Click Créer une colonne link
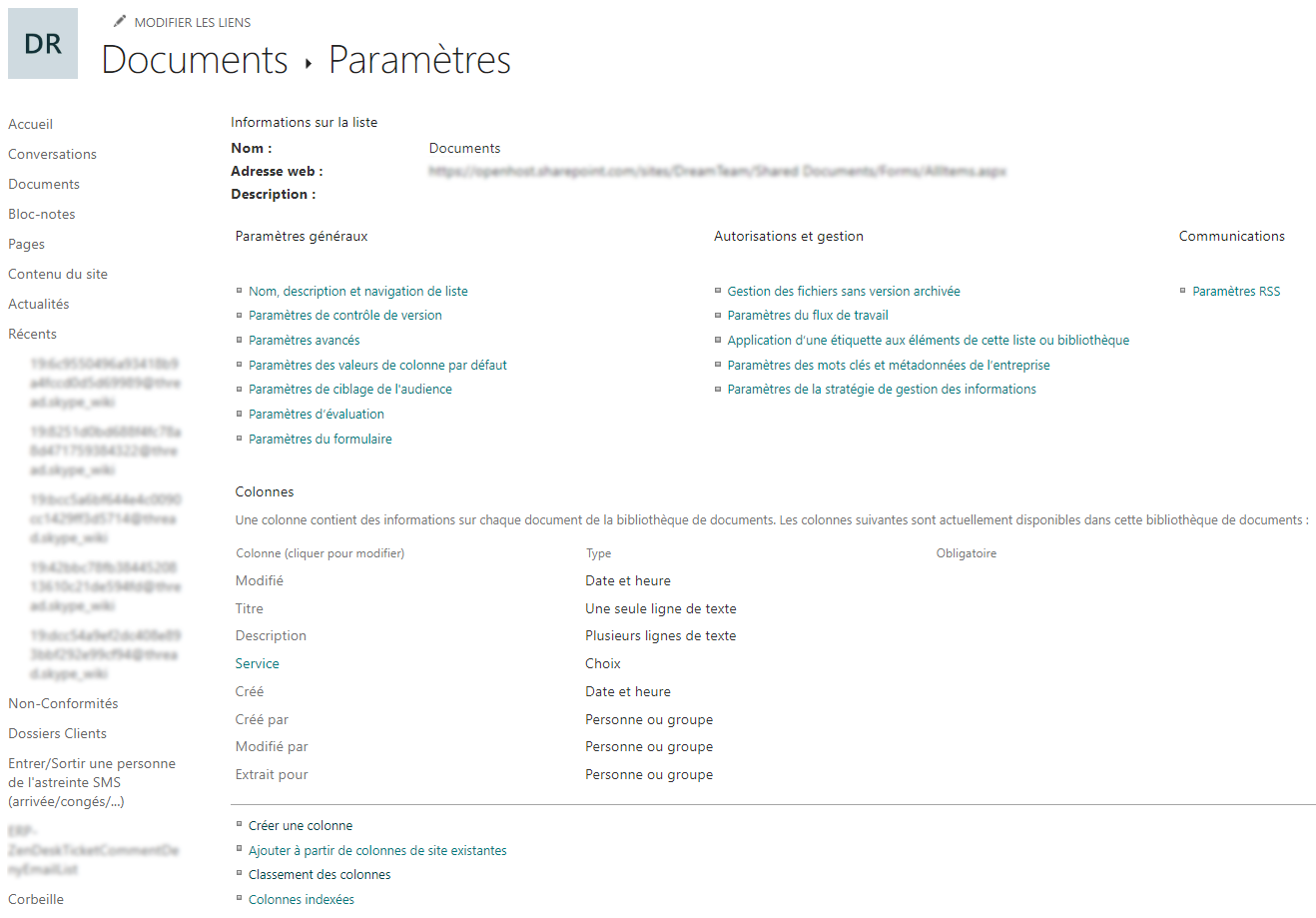This screenshot has width=1316, height=918. pos(301,825)
